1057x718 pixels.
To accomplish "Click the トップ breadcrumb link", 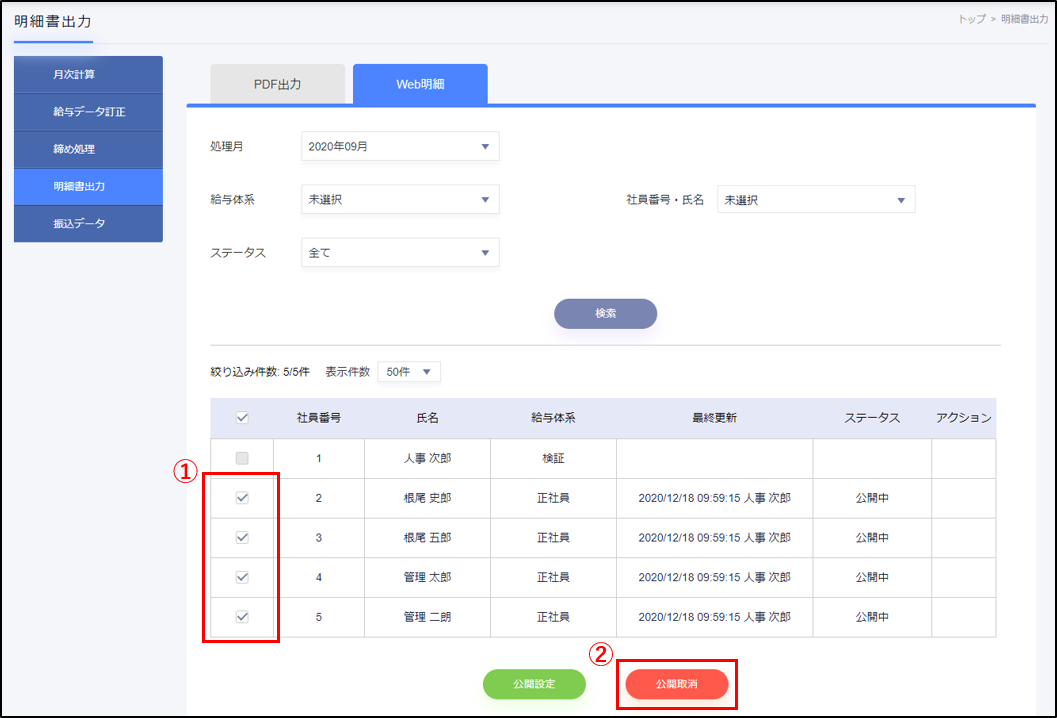I will (971, 19).
